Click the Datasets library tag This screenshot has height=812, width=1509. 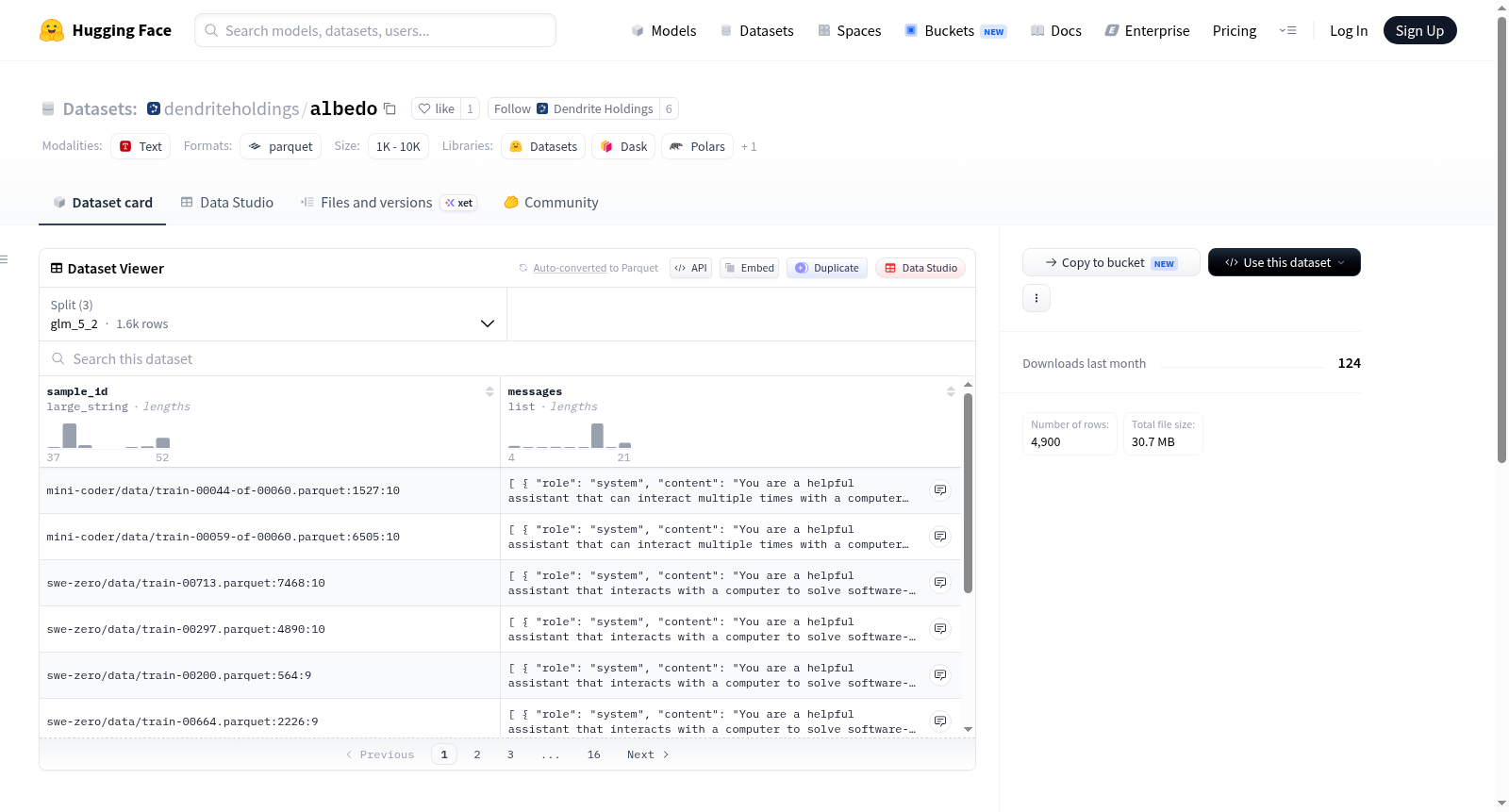[543, 146]
